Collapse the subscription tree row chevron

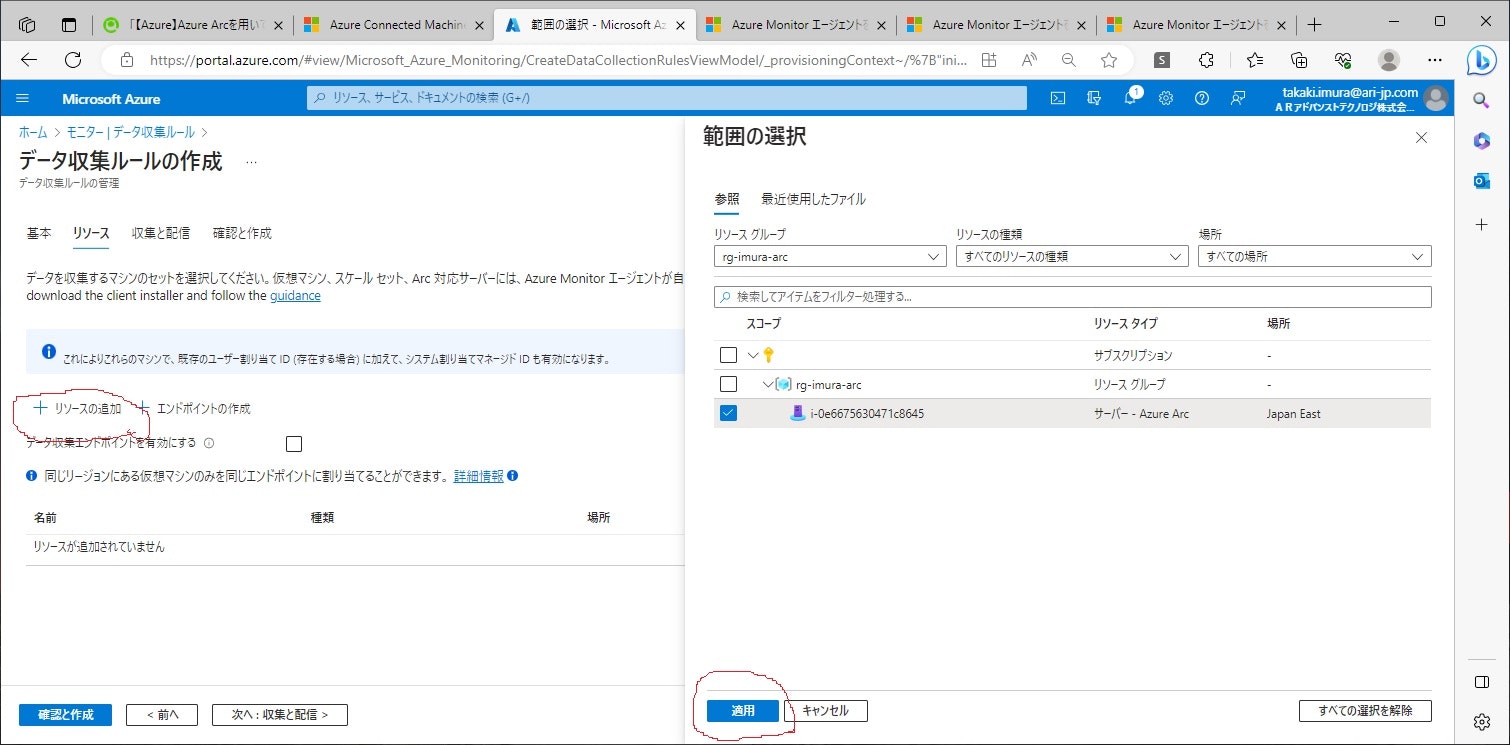tap(753, 355)
